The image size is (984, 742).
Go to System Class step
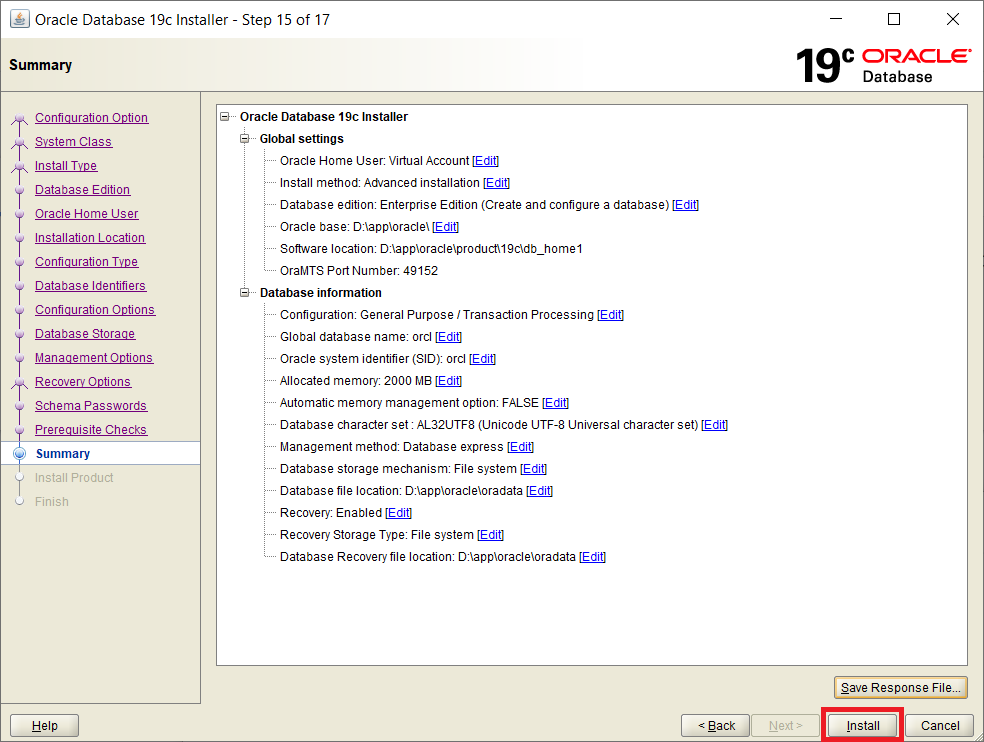(x=73, y=141)
